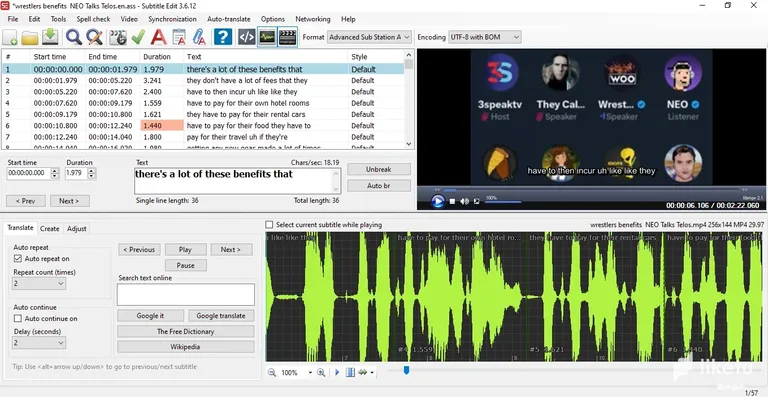Stop video playback with the square button
The image size is (768, 397).
[x=453, y=201]
